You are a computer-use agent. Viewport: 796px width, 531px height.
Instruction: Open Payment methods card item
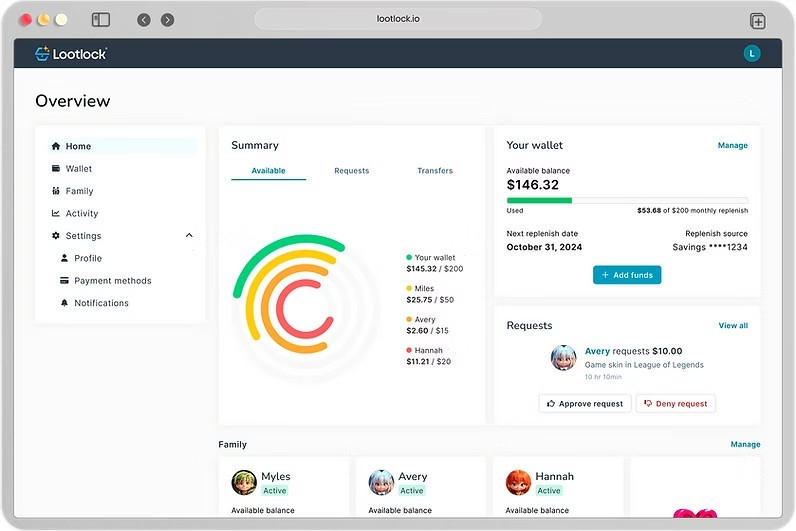pyautogui.click(x=112, y=281)
